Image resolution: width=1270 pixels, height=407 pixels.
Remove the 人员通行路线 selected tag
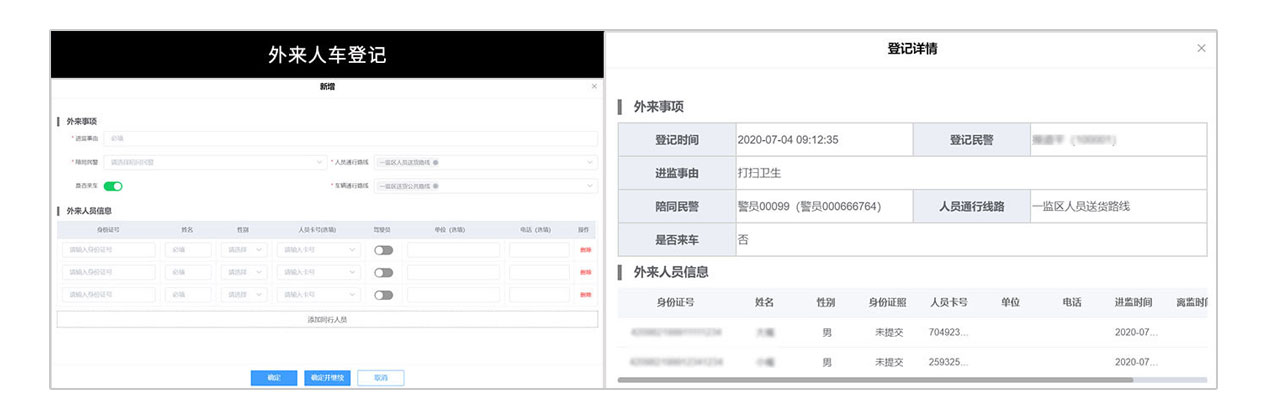[x=436, y=161]
